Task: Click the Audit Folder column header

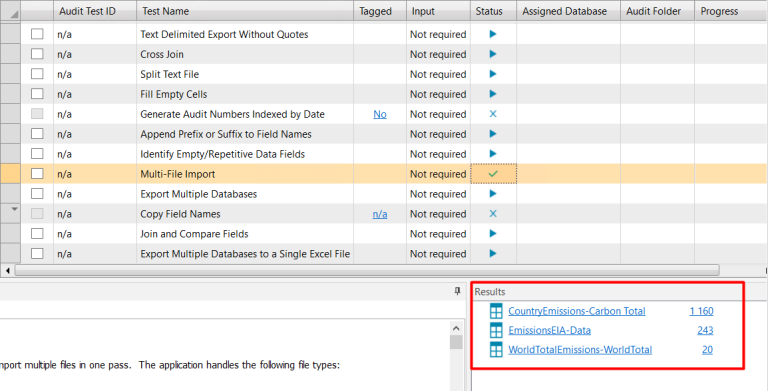Action: click(x=657, y=11)
